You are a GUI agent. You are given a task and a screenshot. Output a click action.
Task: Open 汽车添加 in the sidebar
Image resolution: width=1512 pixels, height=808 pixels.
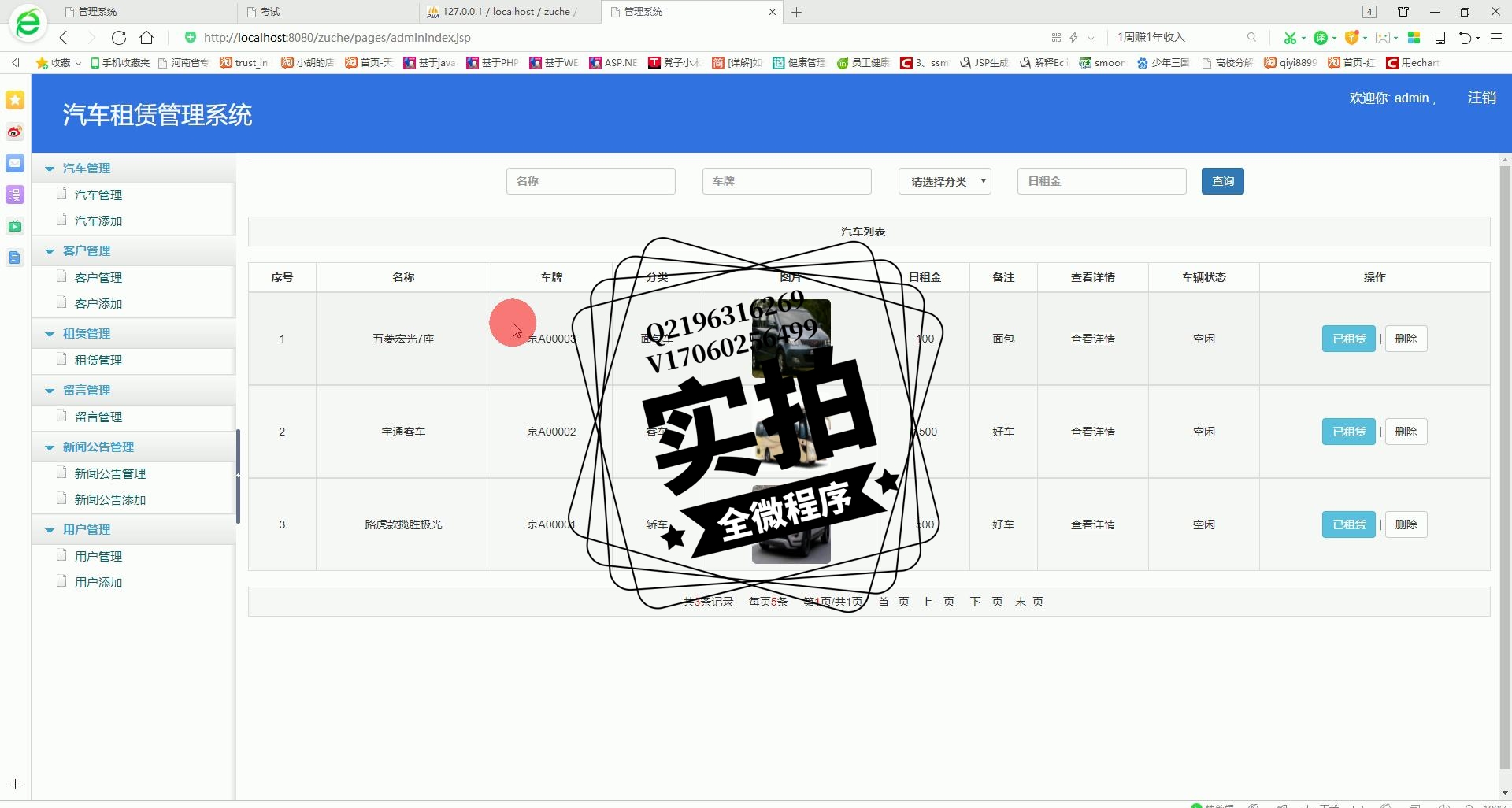98,221
